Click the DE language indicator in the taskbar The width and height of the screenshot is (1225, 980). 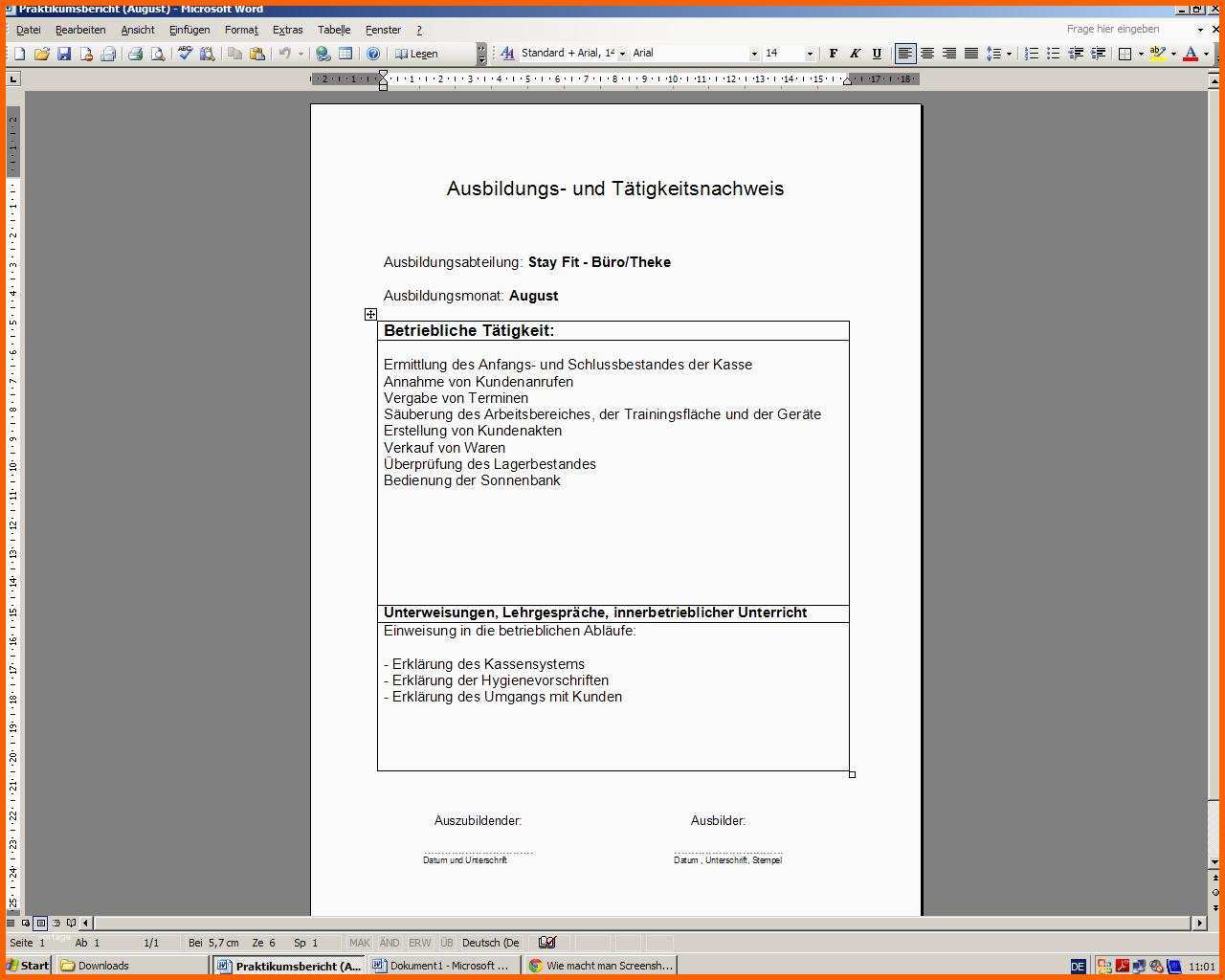(x=1078, y=966)
